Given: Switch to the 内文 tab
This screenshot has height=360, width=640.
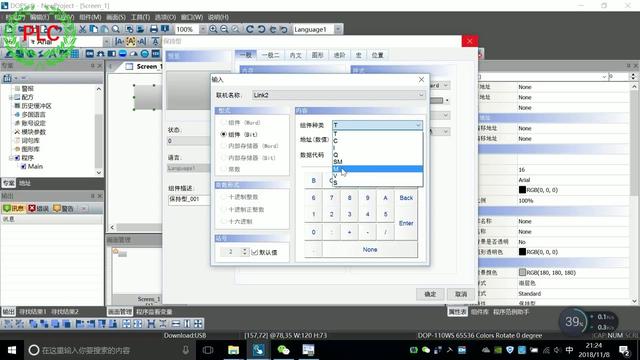Looking at the screenshot, I should point(295,55).
